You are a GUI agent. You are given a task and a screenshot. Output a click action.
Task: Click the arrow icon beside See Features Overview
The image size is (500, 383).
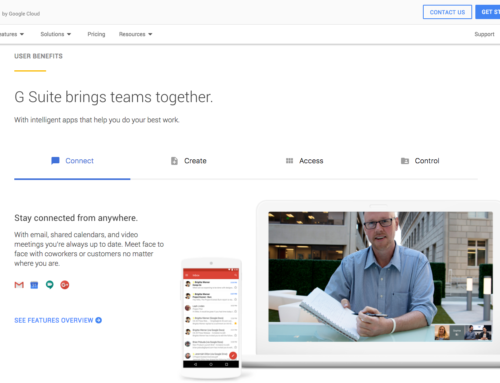coord(99,320)
